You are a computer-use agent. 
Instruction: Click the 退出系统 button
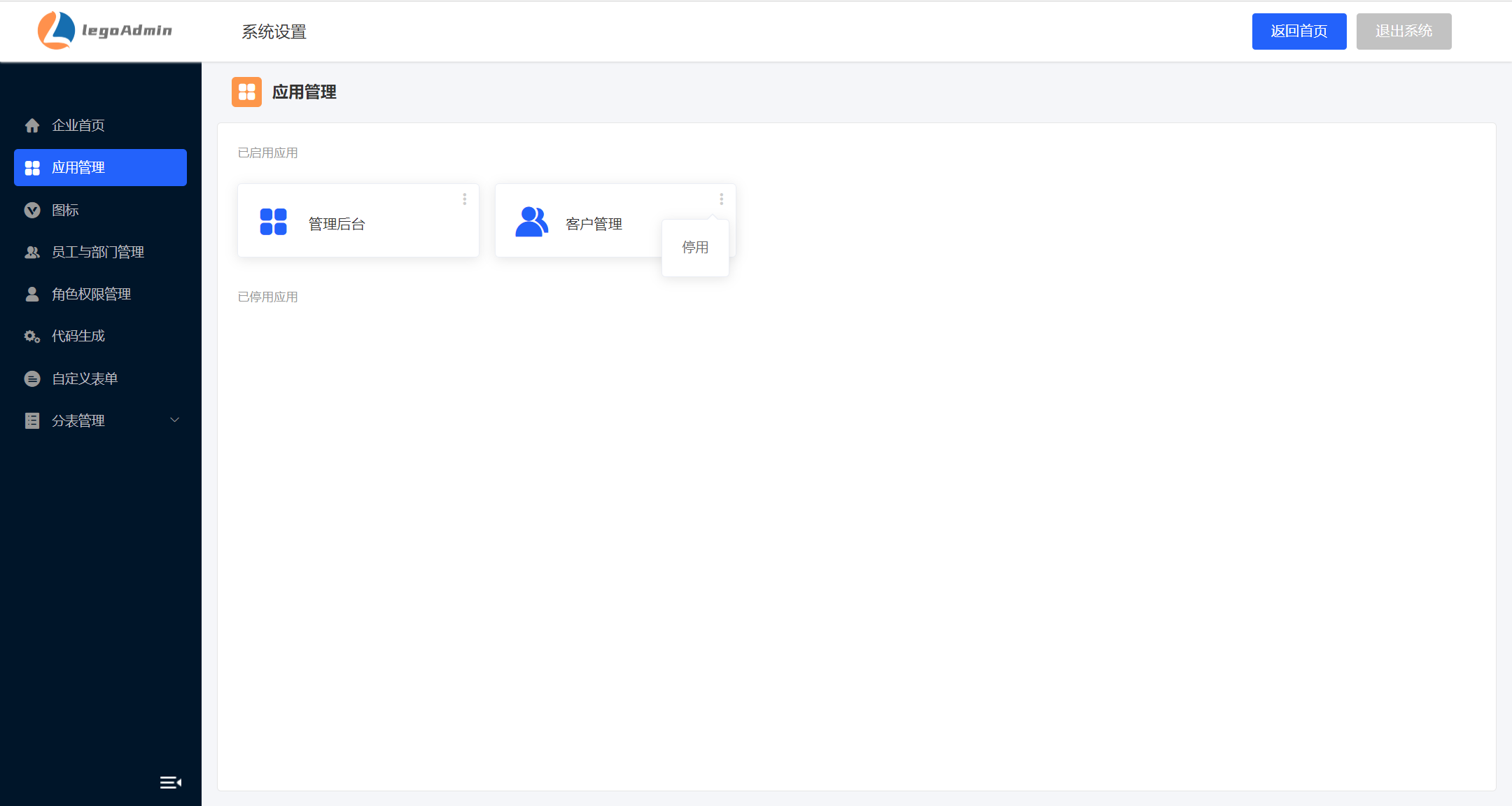click(1403, 31)
